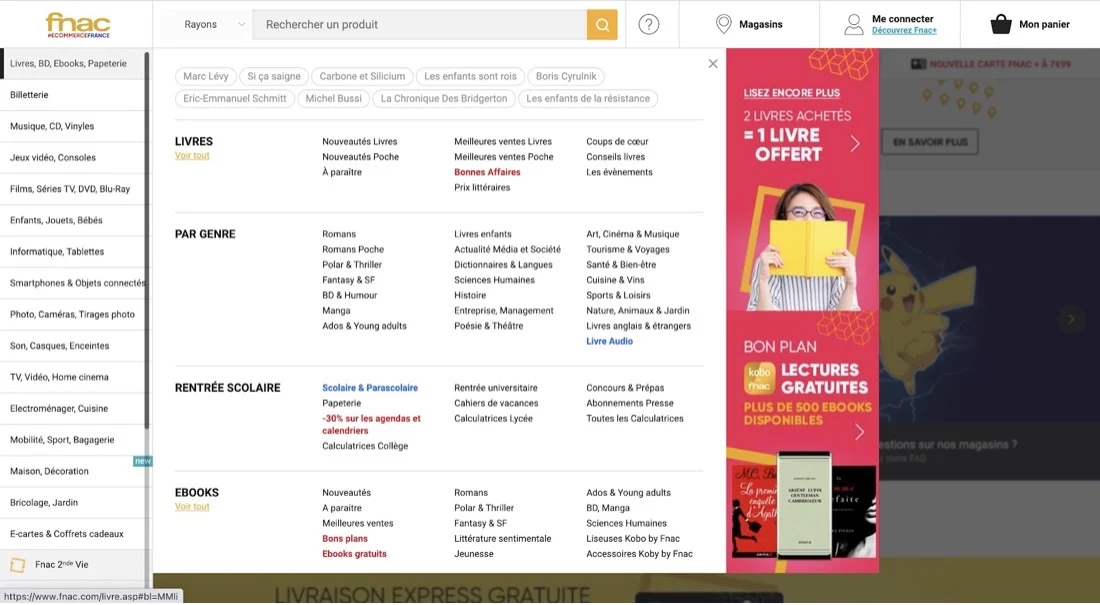Open Meilleures ventes Poche link
1100x605 pixels.
point(504,157)
